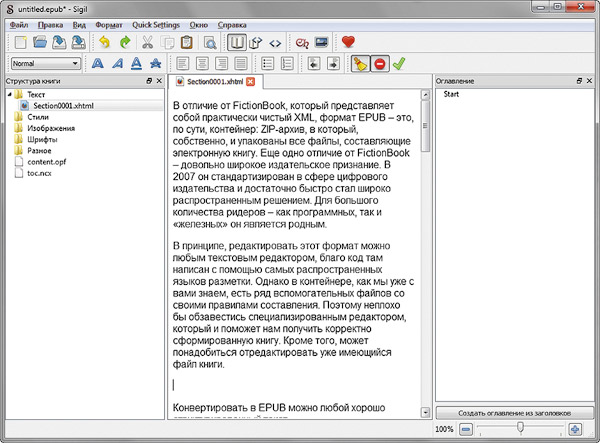Select content.opf file
Screen dimensions: 600x443
point(46,162)
